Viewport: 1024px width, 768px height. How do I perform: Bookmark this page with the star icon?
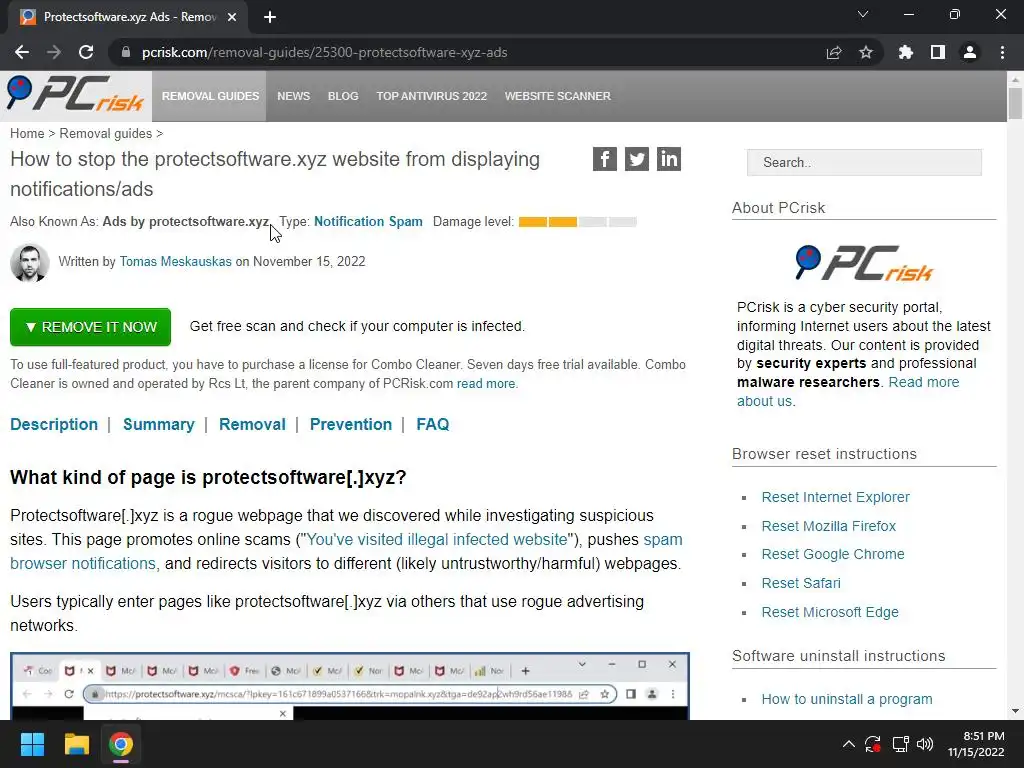click(x=866, y=52)
